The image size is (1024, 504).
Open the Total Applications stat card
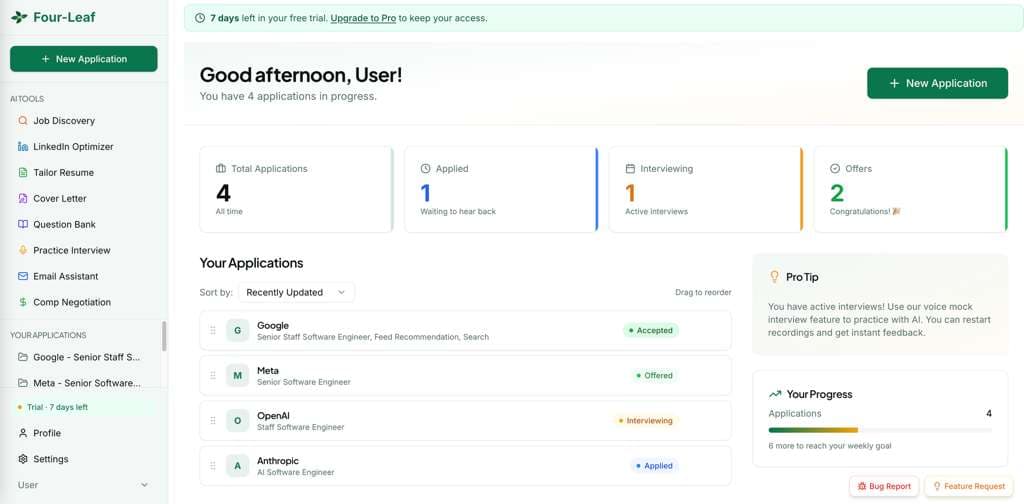click(x=296, y=189)
